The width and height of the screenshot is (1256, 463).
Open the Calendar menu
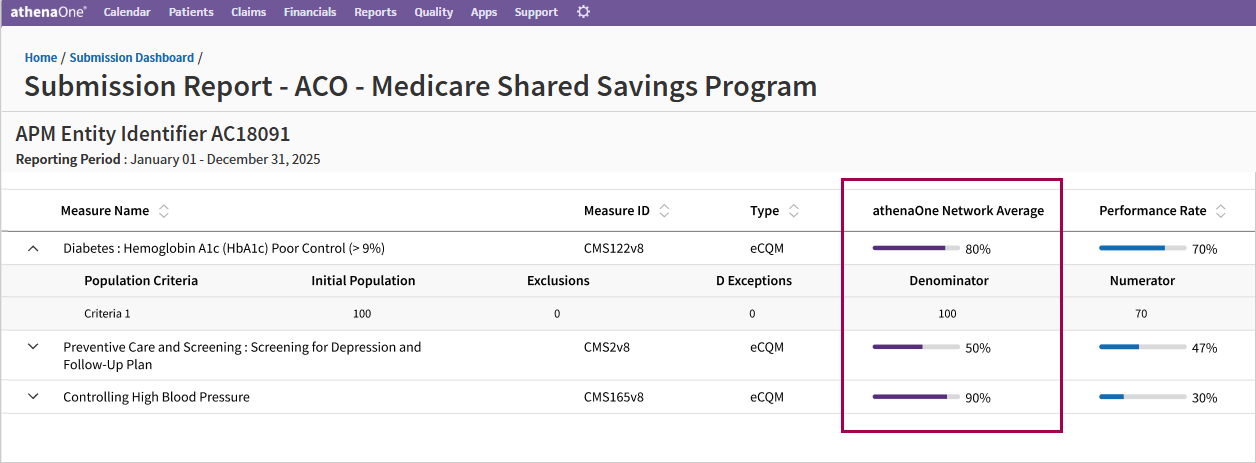tap(127, 12)
